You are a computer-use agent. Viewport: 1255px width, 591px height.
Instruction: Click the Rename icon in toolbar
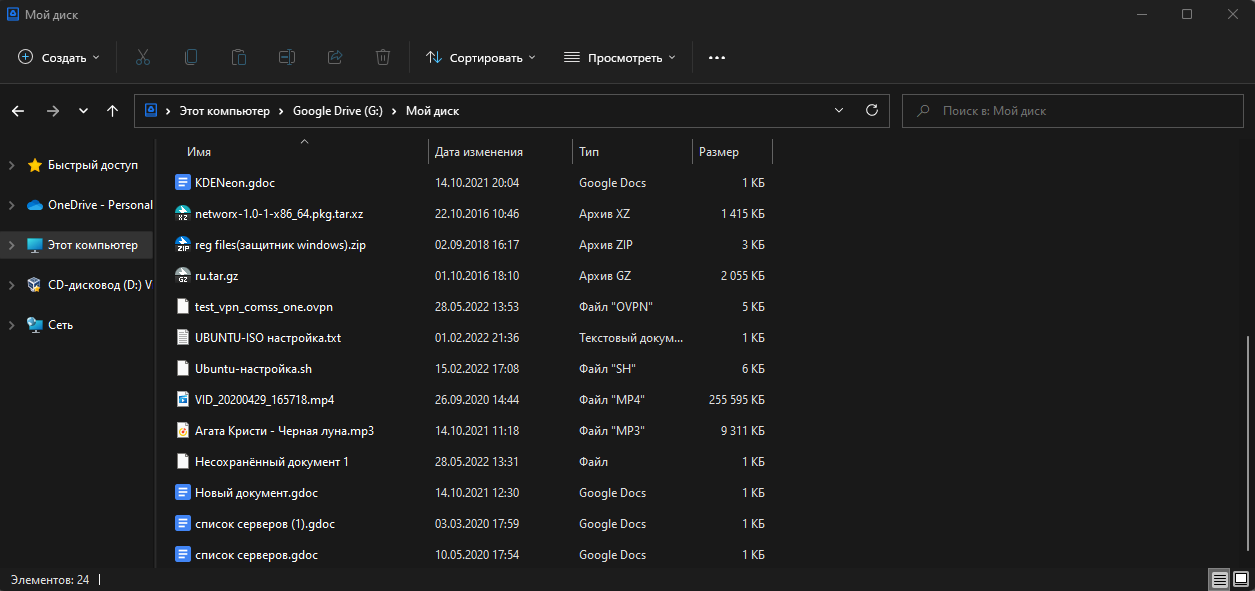(287, 58)
